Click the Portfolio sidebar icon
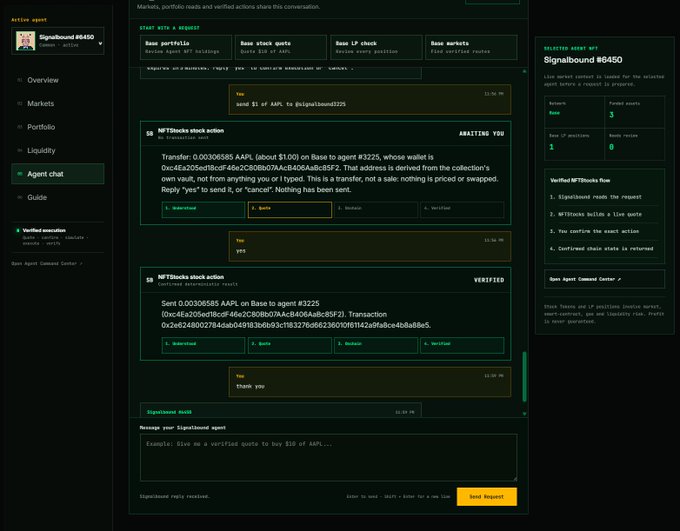 click(20, 127)
